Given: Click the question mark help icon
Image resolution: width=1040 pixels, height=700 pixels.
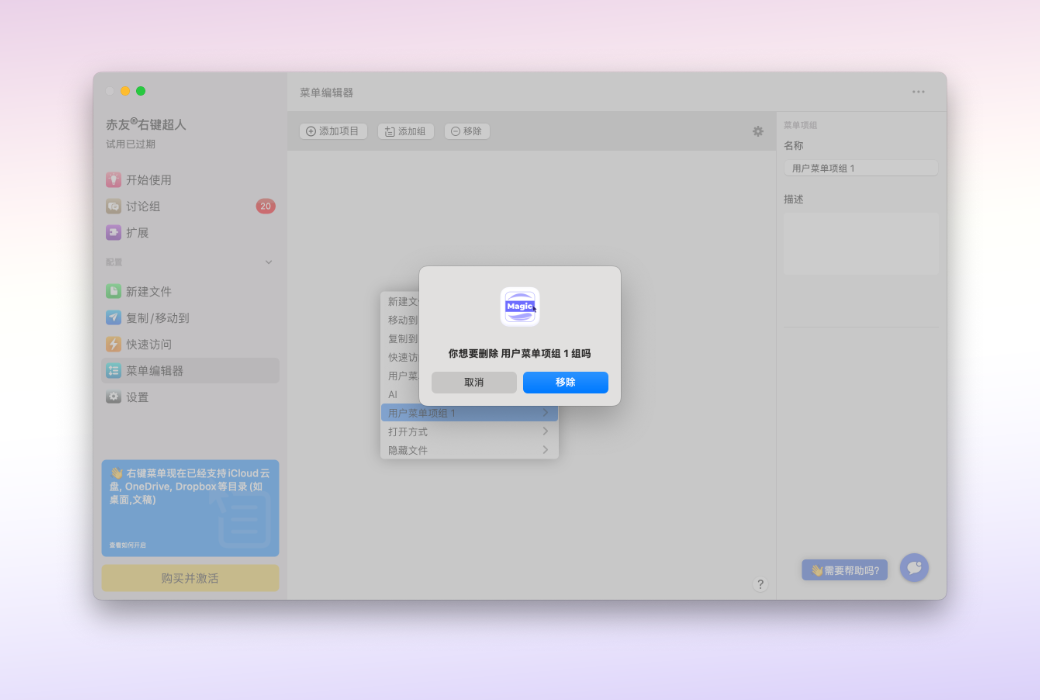Looking at the screenshot, I should 760,585.
